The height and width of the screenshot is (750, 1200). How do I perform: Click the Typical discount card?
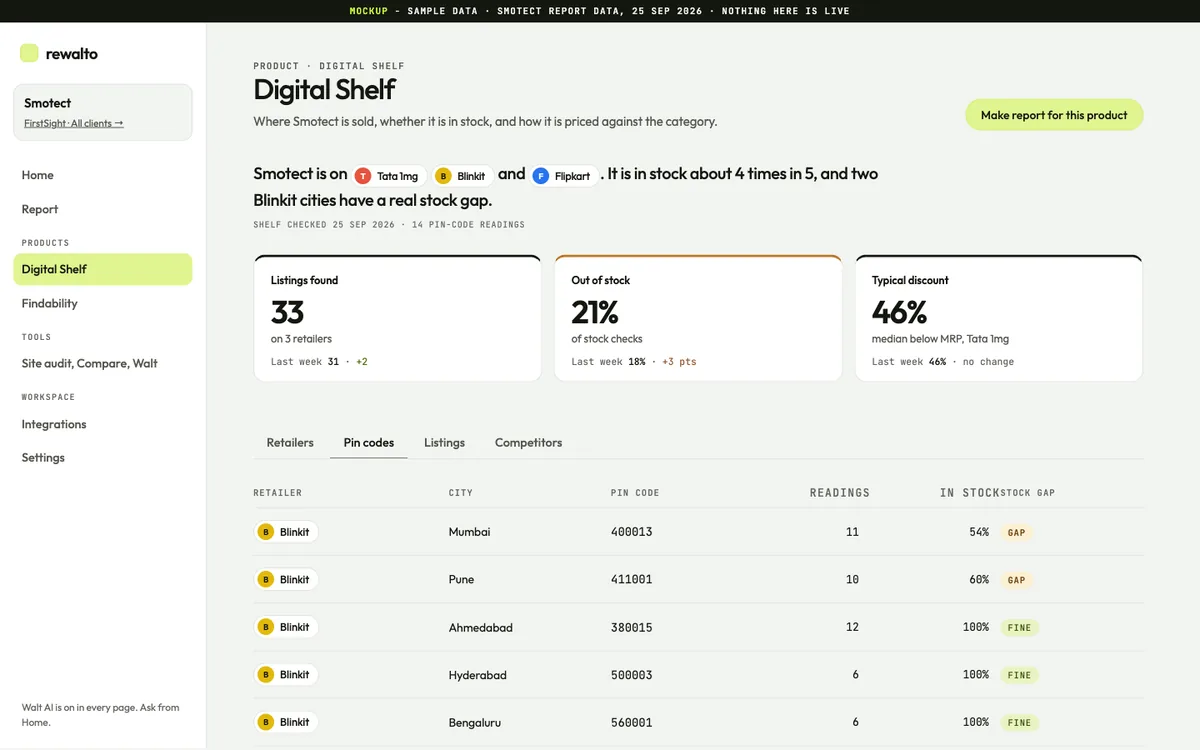point(999,318)
